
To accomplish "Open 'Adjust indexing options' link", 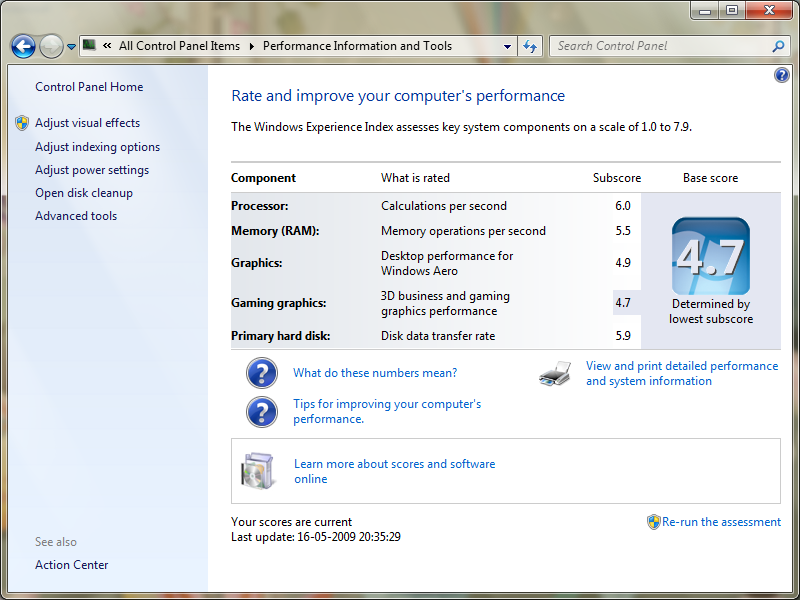I will [x=97, y=147].
